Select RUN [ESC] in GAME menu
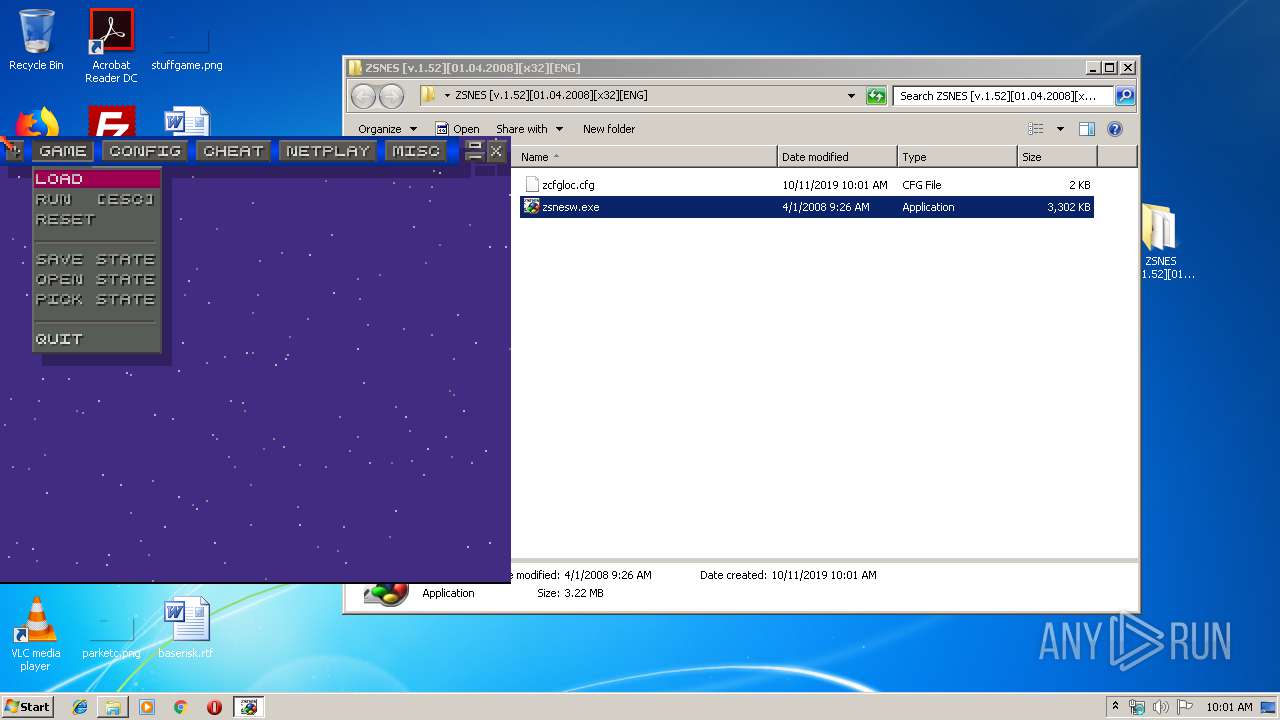The image size is (1280, 720). coord(97,199)
